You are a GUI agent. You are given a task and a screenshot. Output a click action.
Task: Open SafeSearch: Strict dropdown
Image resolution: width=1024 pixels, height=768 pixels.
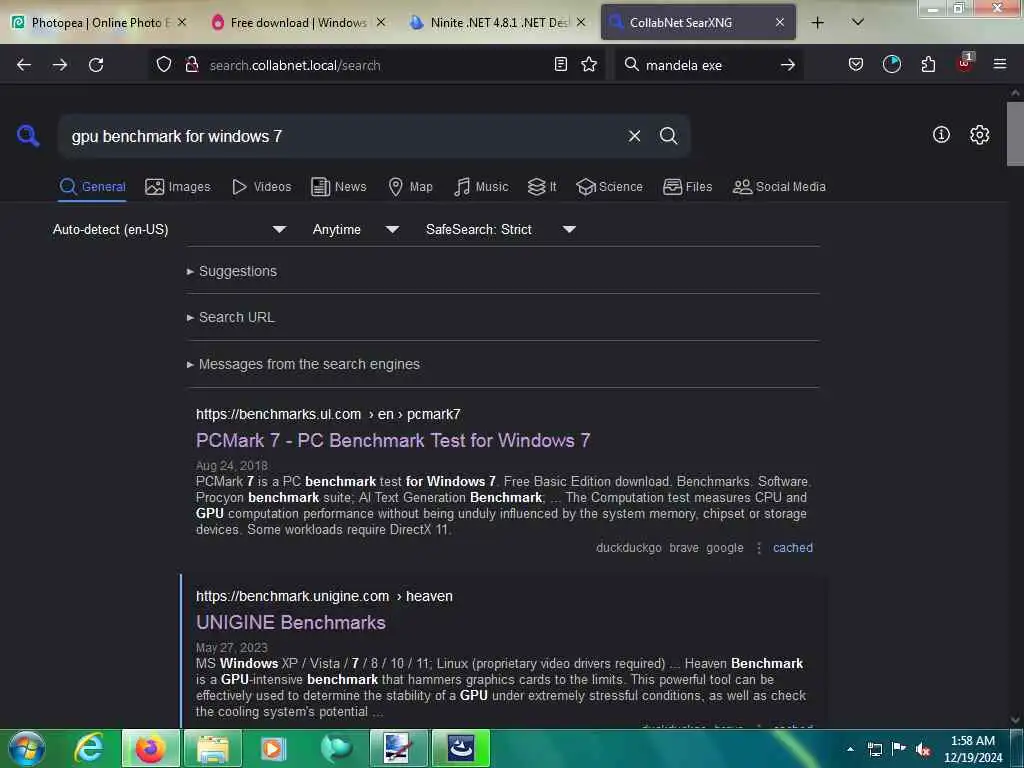coord(500,229)
